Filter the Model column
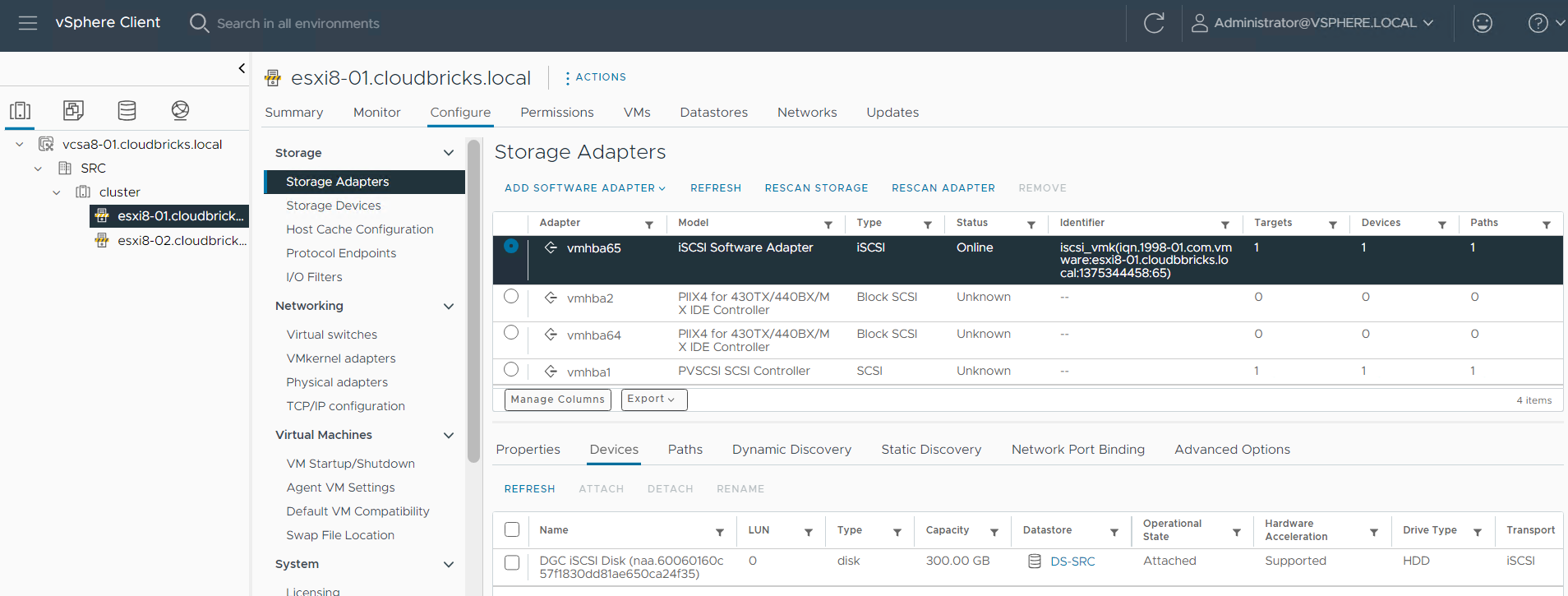This screenshot has width=1568, height=596. pos(828,224)
